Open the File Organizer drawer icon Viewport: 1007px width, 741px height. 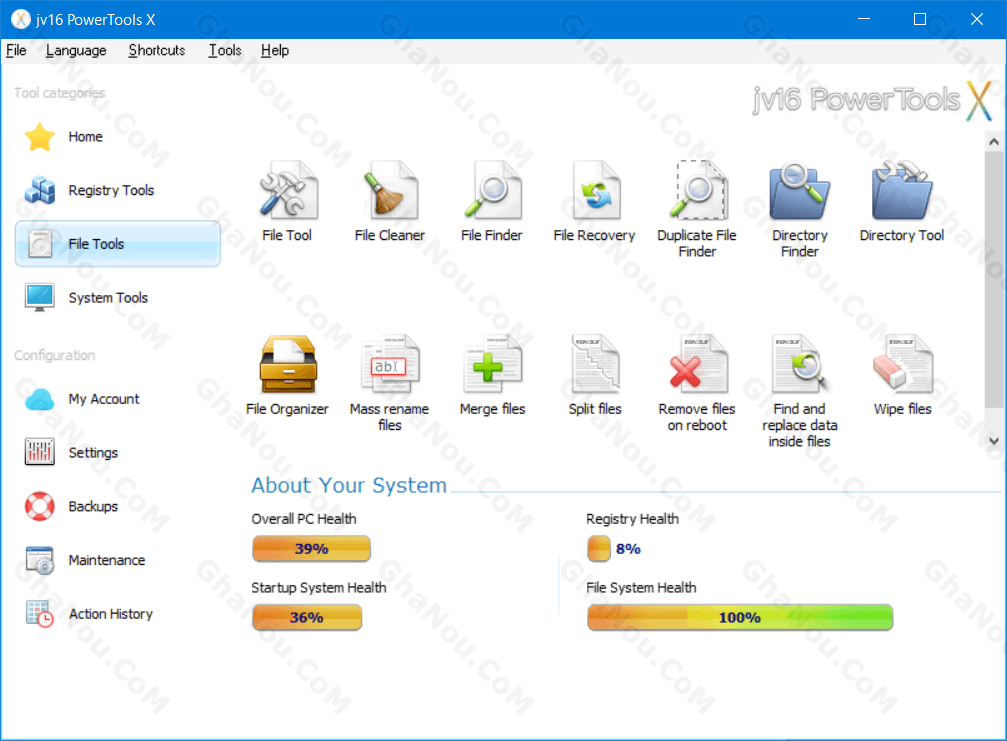pos(288,364)
